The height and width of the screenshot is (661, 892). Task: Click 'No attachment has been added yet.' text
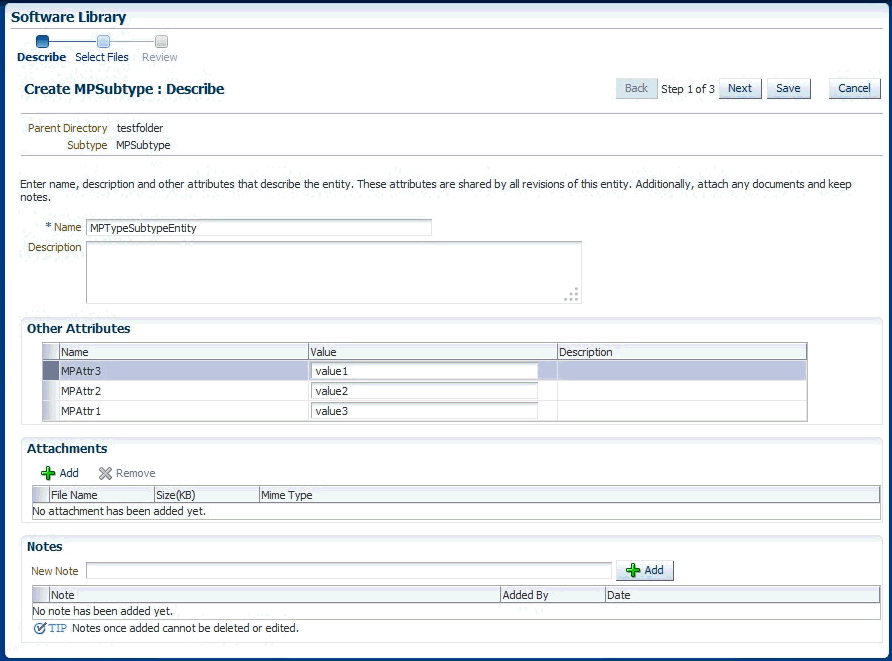[119, 511]
